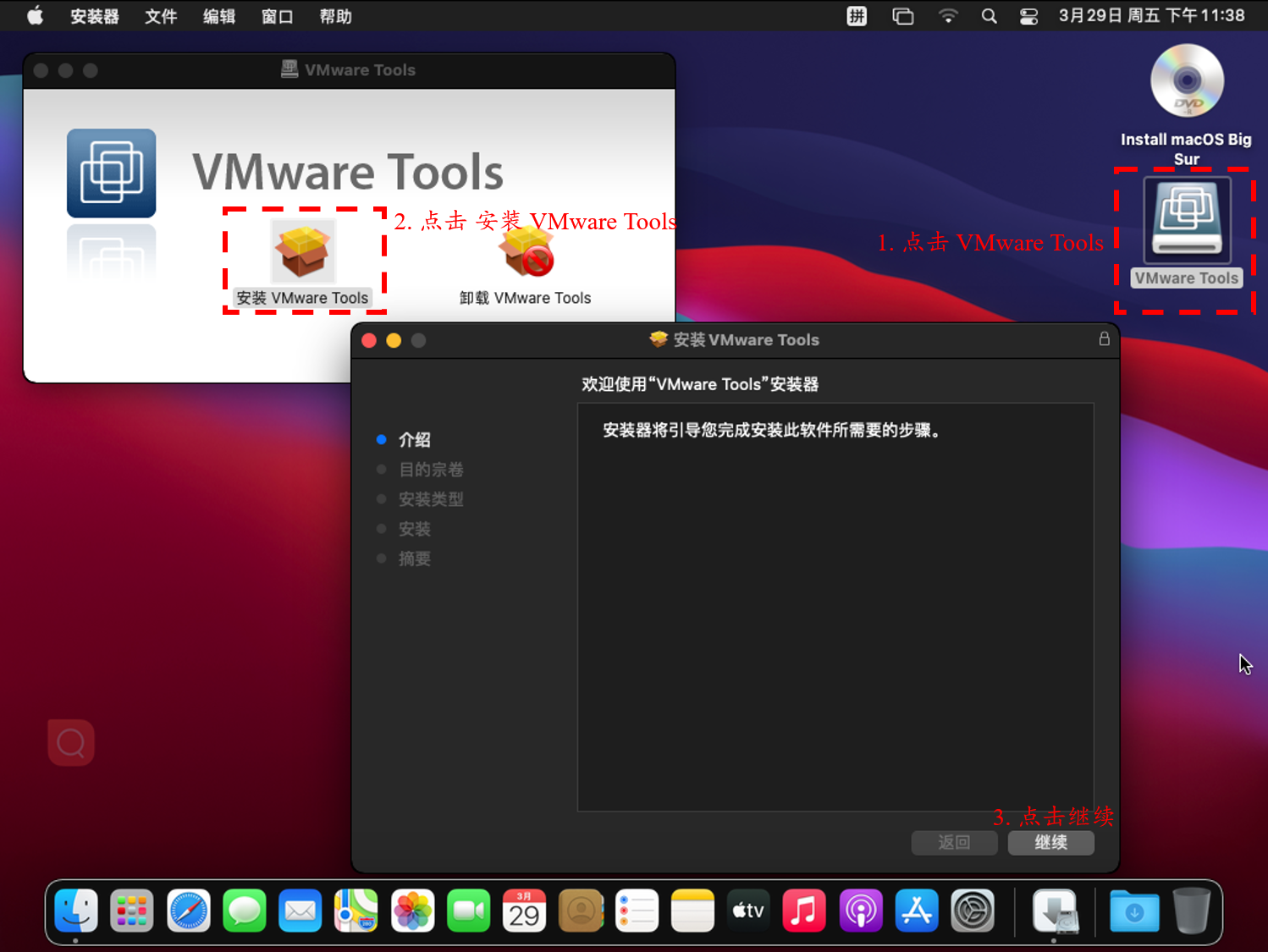
Task: Launch Safari from the Dock
Action: point(188,911)
